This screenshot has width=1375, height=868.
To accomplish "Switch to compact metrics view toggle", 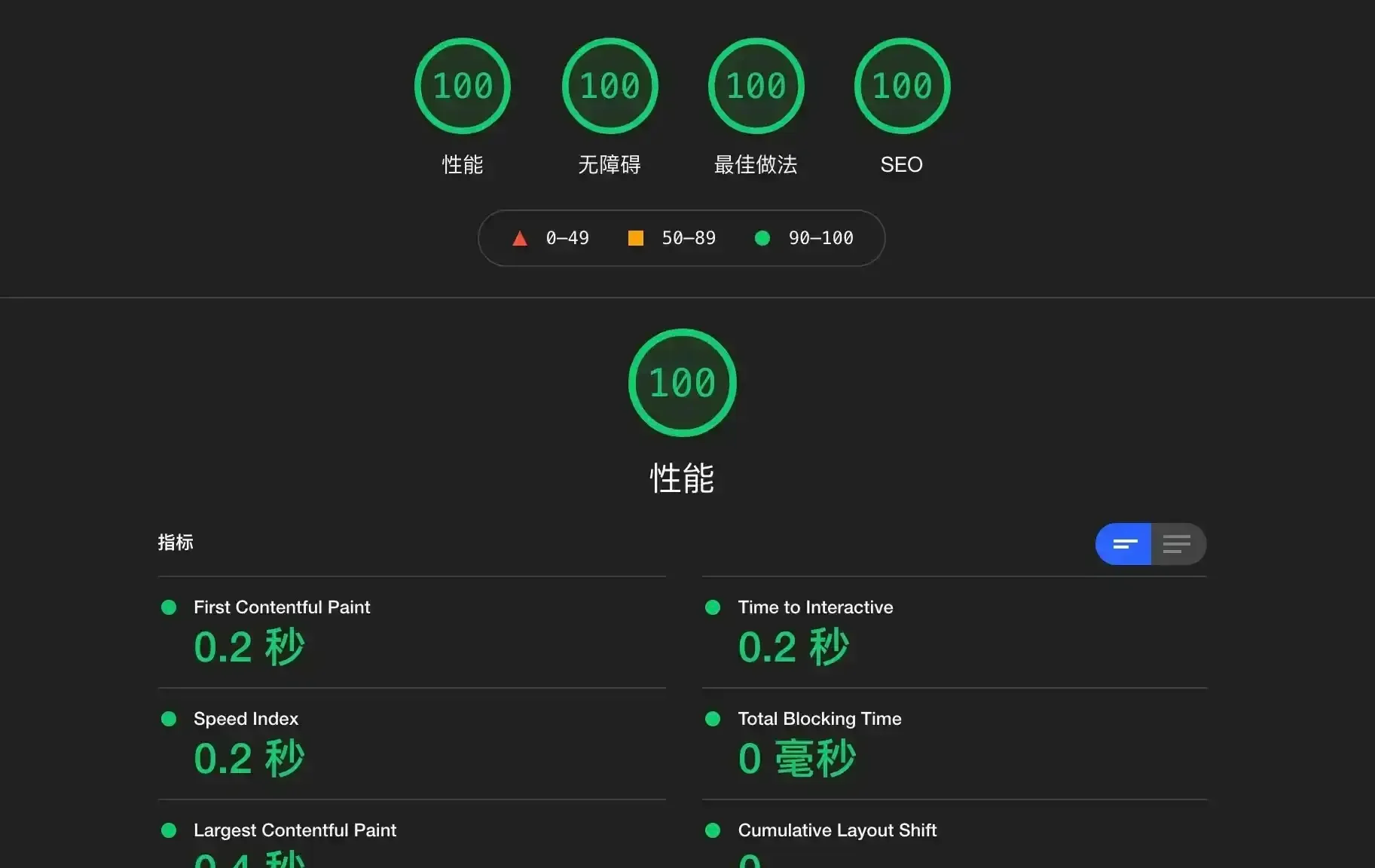I will pos(1123,544).
